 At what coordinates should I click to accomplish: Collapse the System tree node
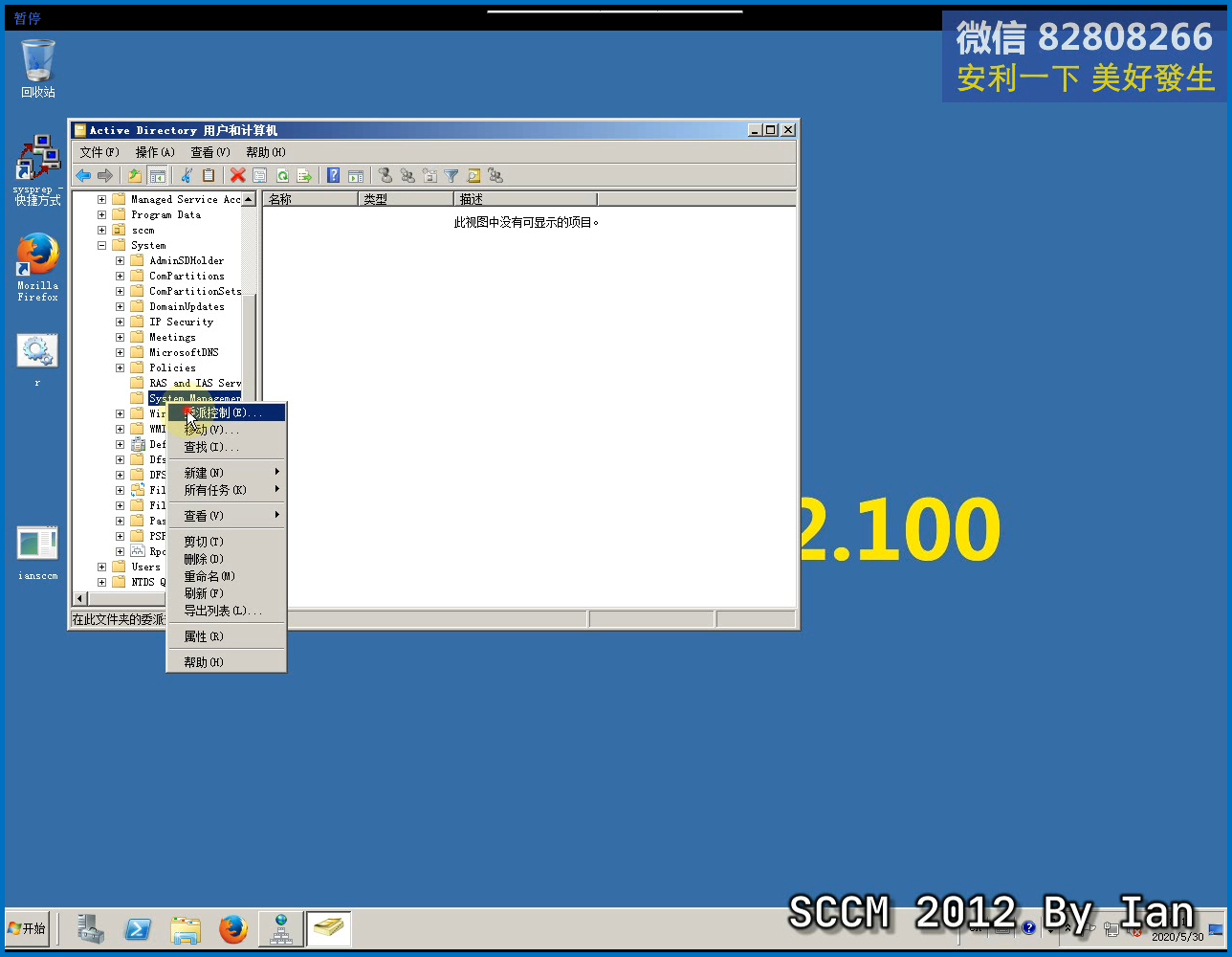coord(101,246)
